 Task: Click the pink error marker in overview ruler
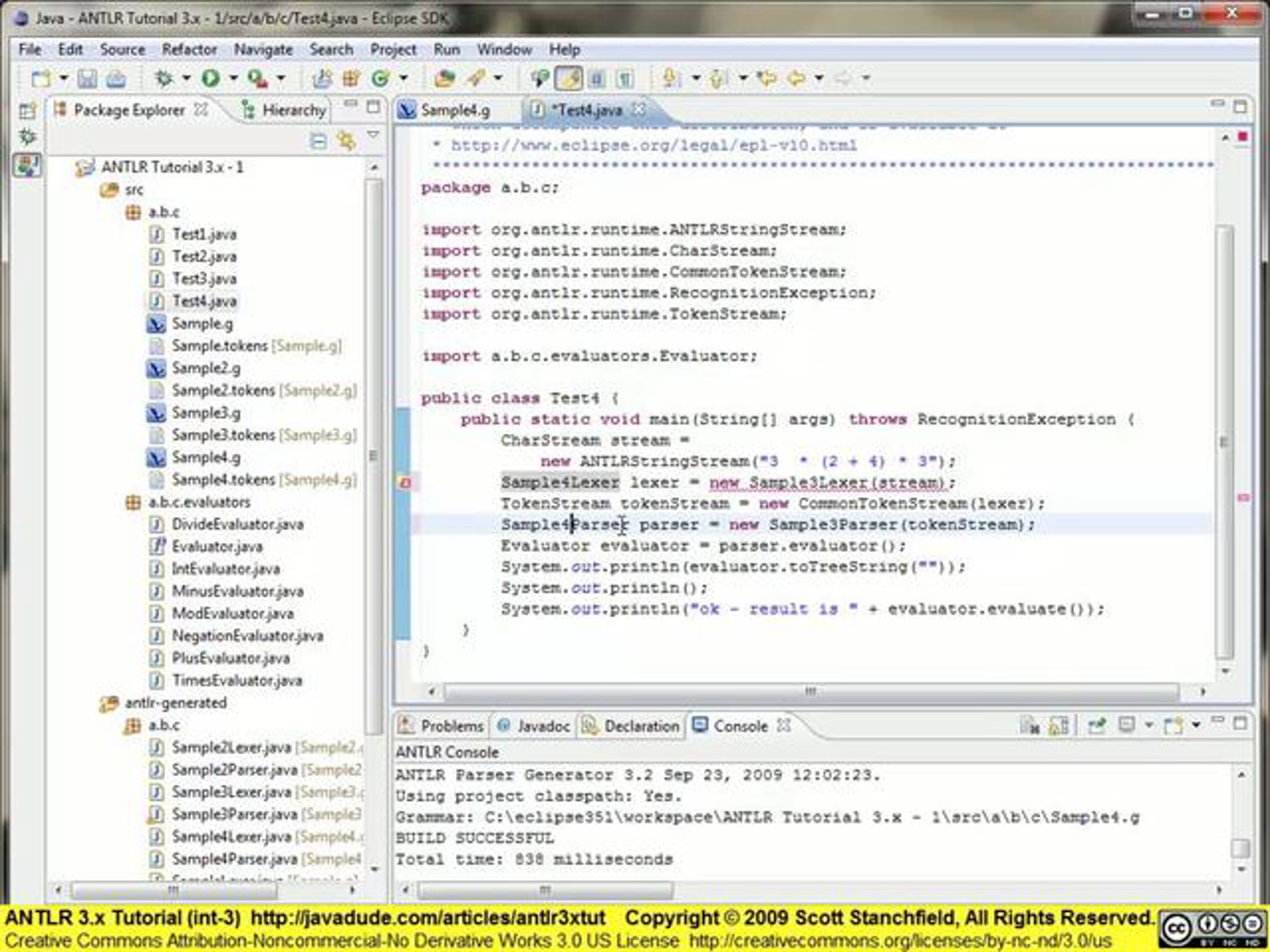point(1244,498)
